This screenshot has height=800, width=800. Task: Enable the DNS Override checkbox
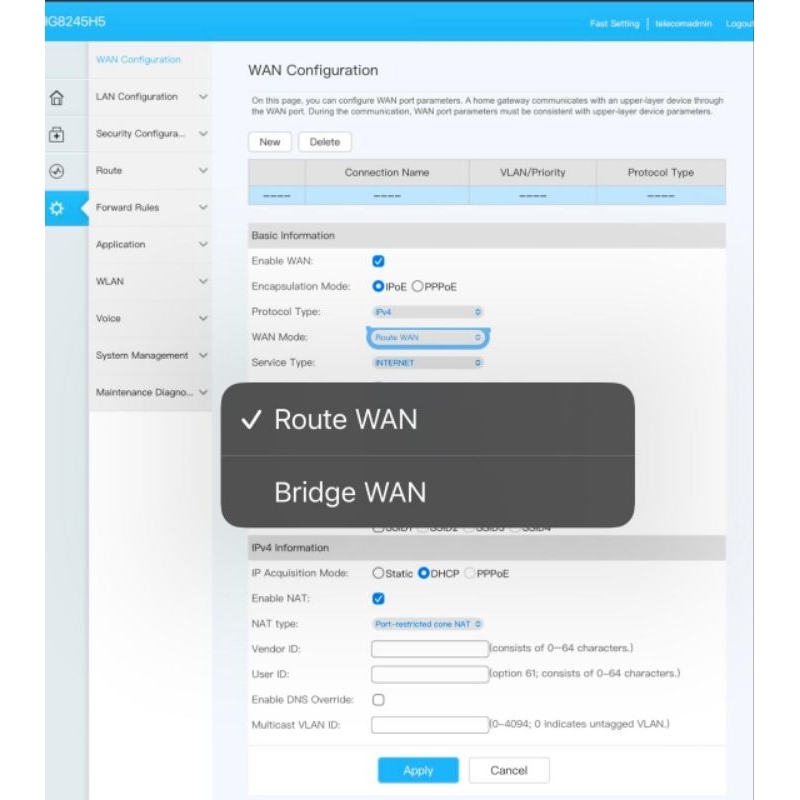point(378,699)
